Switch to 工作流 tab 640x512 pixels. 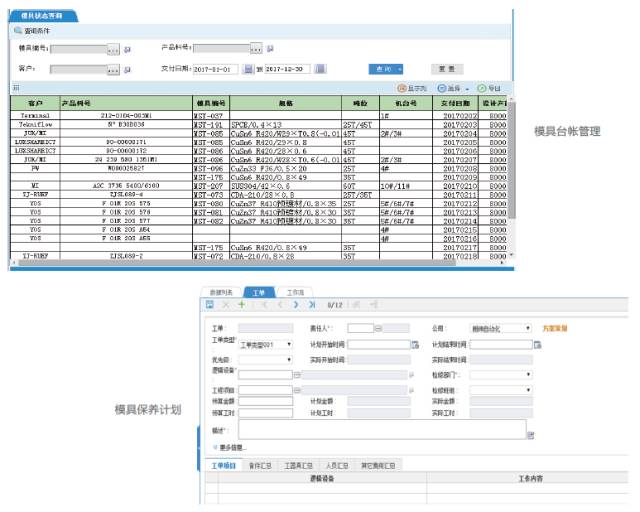click(295, 292)
